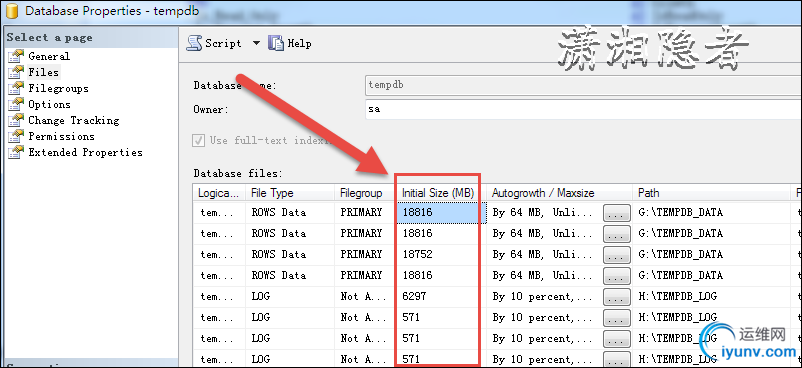The width and height of the screenshot is (802, 368).
Task: Open autogrowth button for the 18752 row
Action: [617, 255]
